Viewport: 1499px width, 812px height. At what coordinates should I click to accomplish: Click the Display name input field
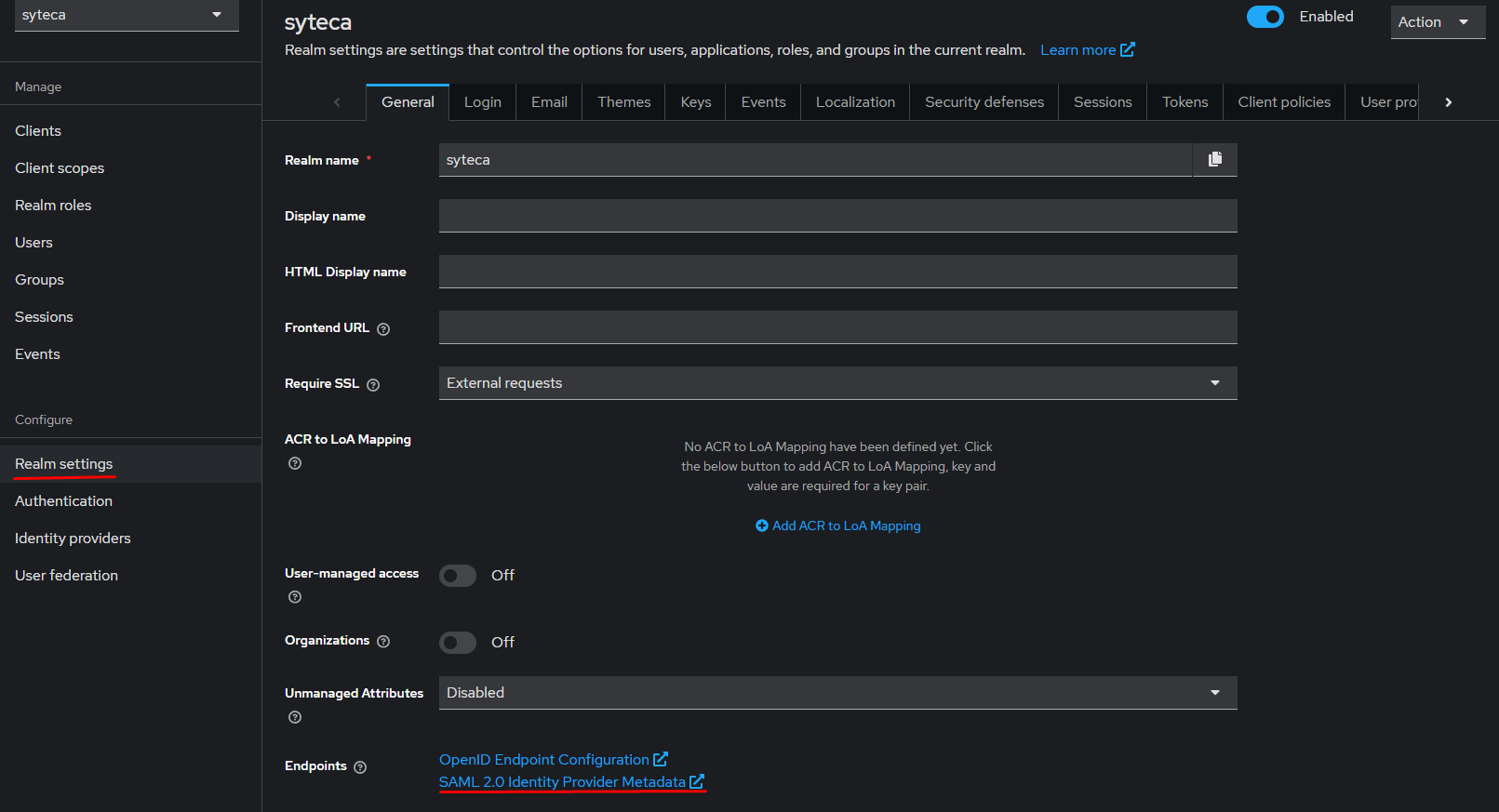837,216
